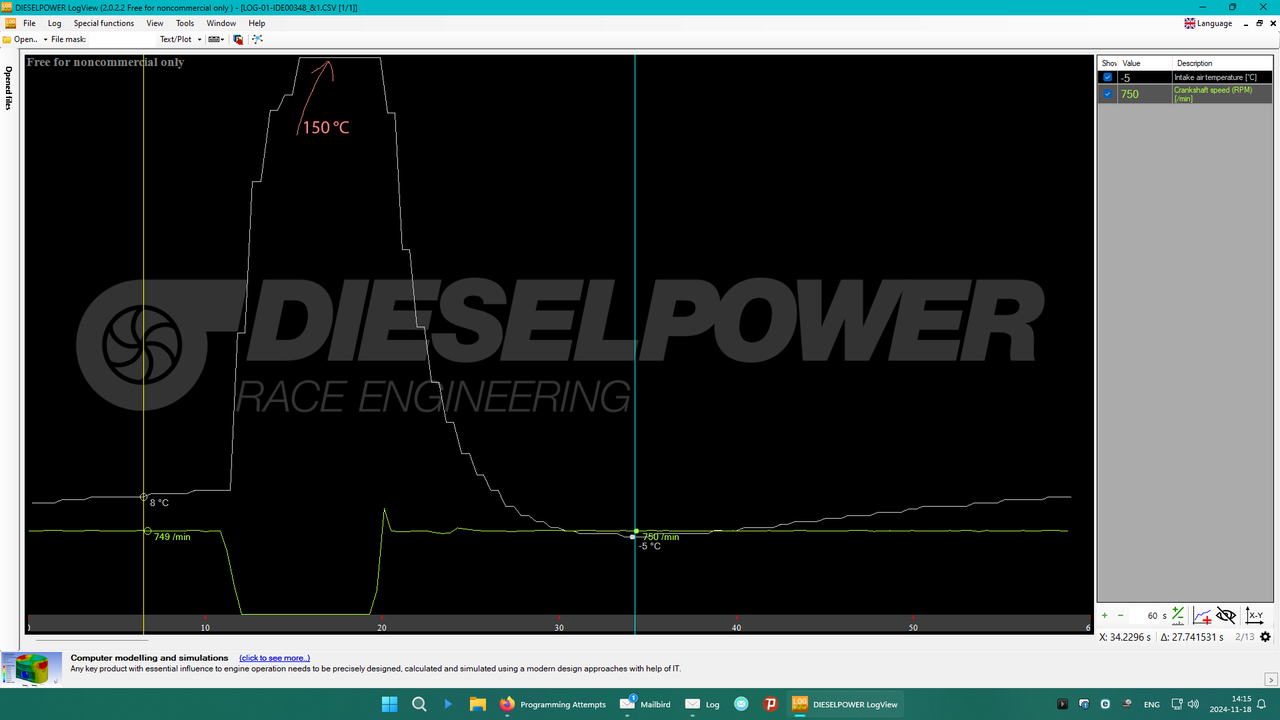
Task: Expand the Open.. dropdown arrow
Action: [45, 40]
